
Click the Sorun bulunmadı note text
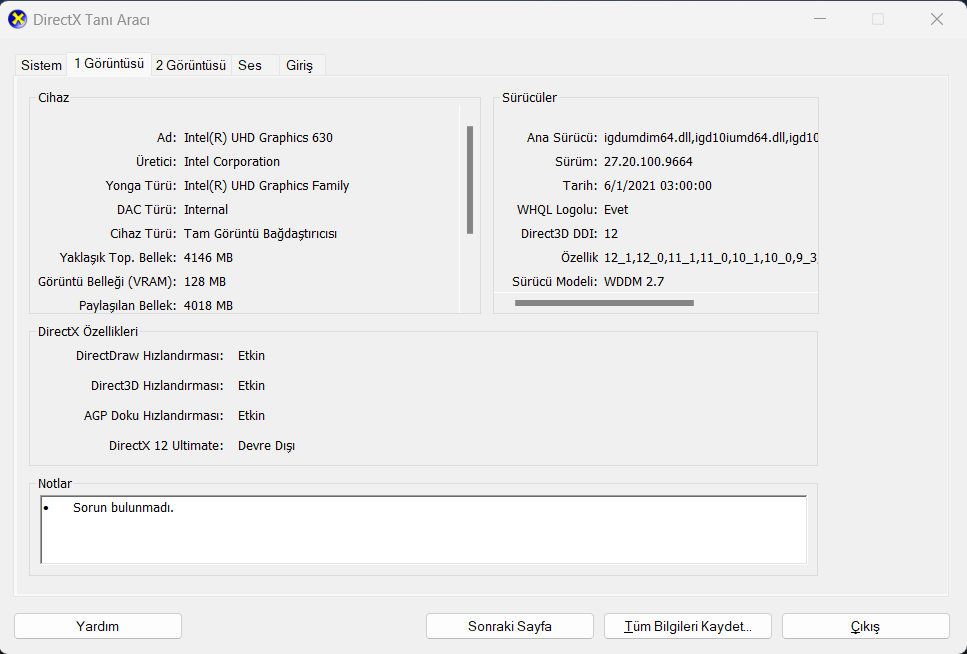point(123,508)
